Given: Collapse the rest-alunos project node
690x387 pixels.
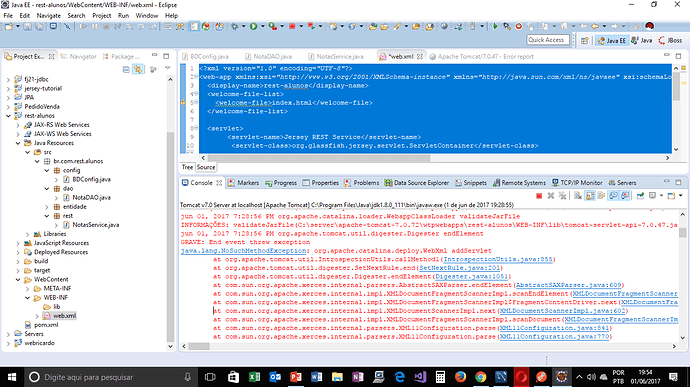Looking at the screenshot, I should pos(8,116).
